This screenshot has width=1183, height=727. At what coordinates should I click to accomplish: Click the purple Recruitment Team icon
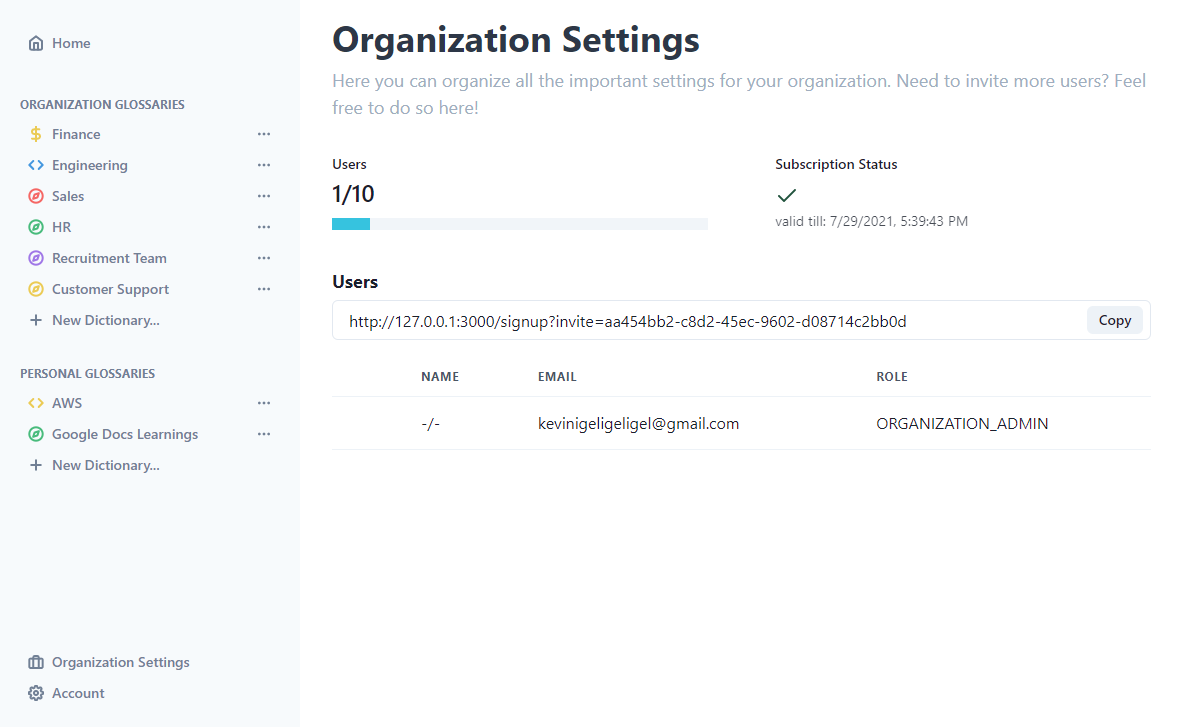tap(36, 258)
